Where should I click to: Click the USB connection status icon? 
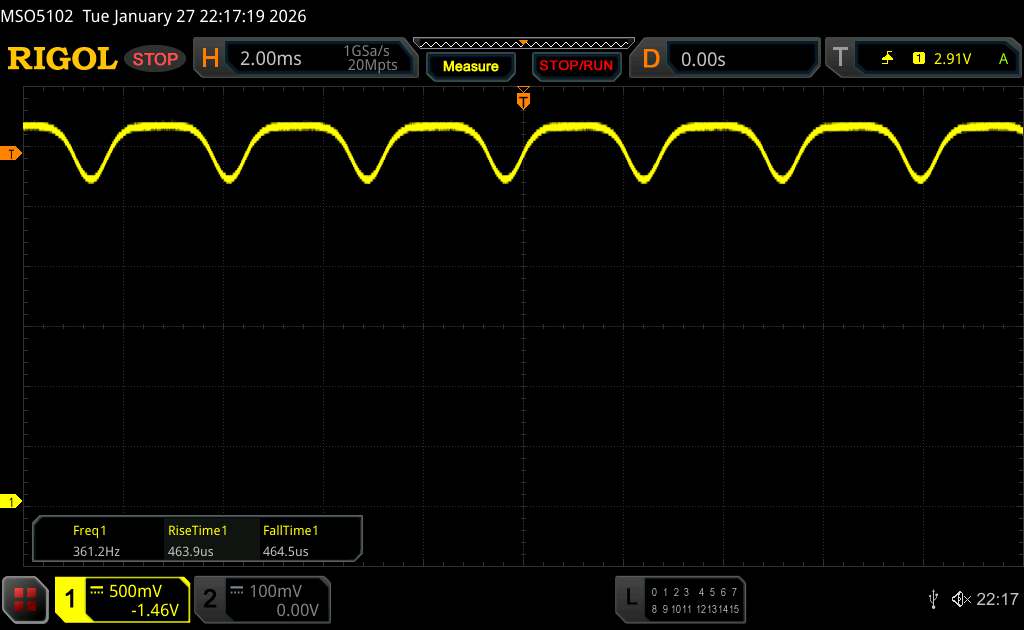click(x=934, y=599)
